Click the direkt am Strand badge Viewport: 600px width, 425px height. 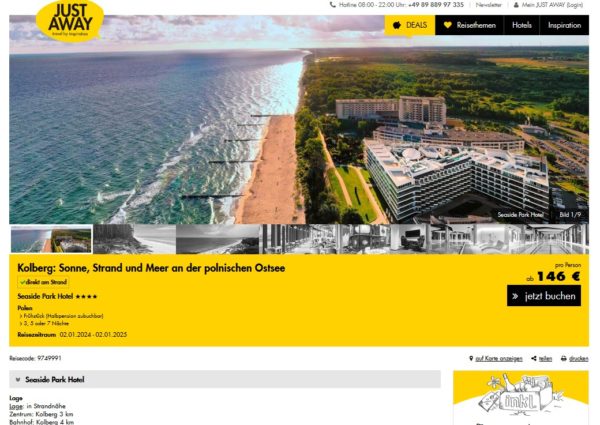point(43,282)
